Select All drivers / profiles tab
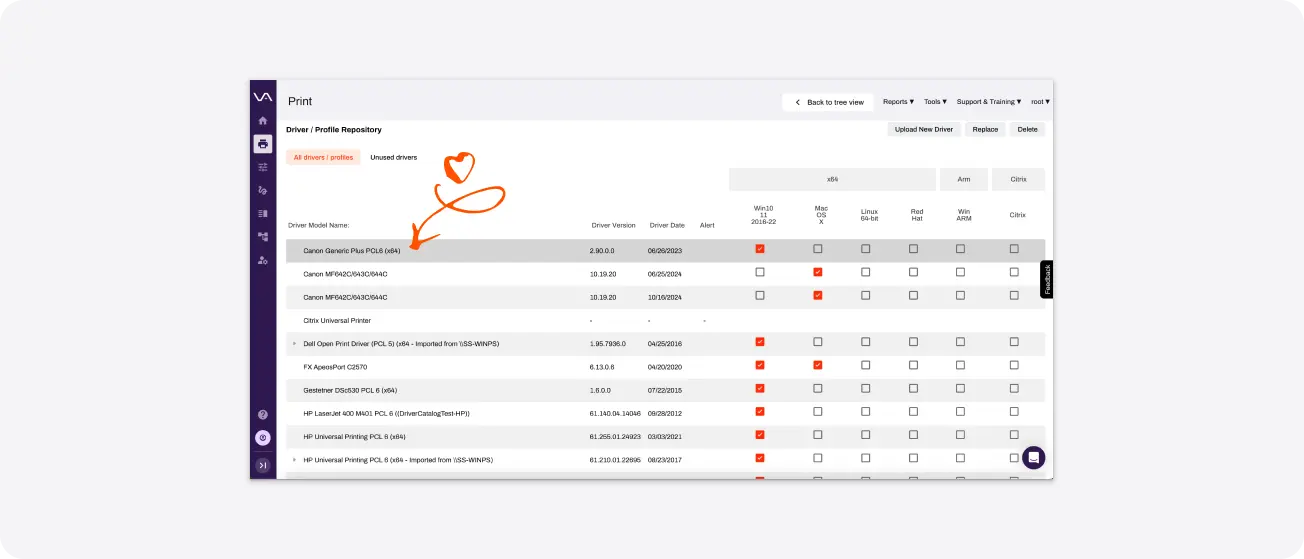 pyautogui.click(x=323, y=157)
